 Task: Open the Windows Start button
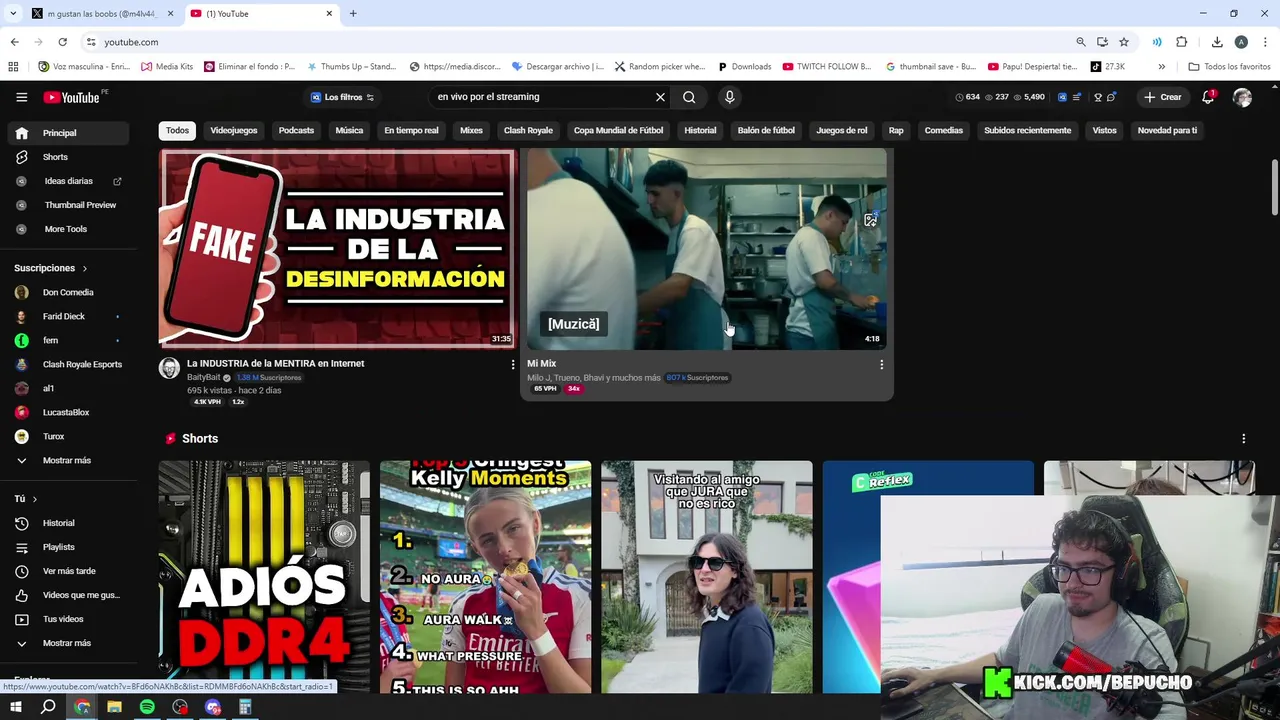pyautogui.click(x=15, y=707)
